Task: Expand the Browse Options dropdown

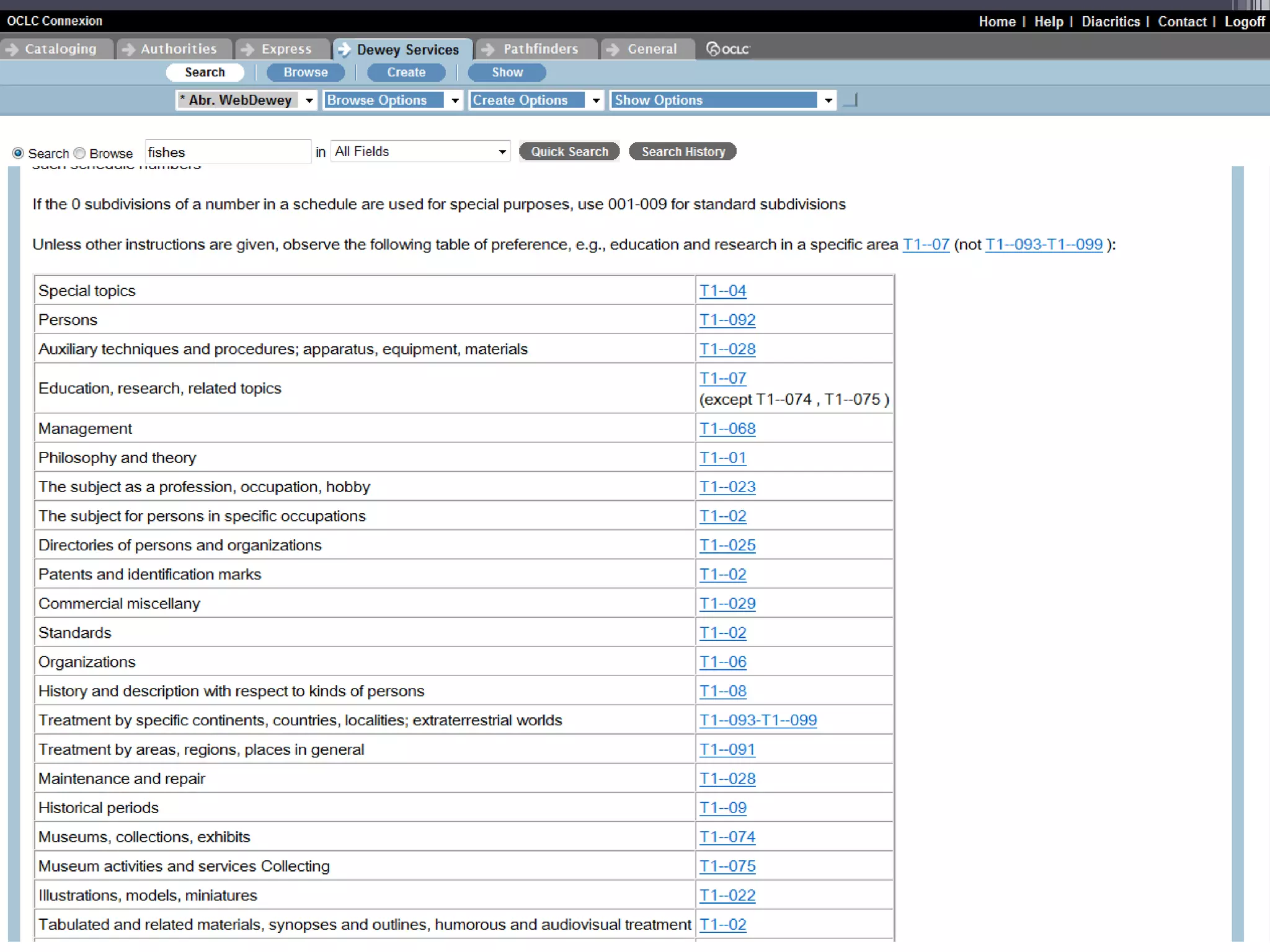Action: (x=393, y=100)
